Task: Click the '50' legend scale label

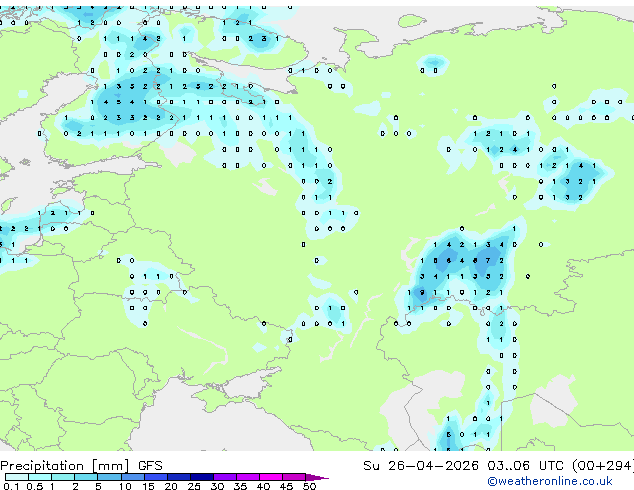Action: 309,486
